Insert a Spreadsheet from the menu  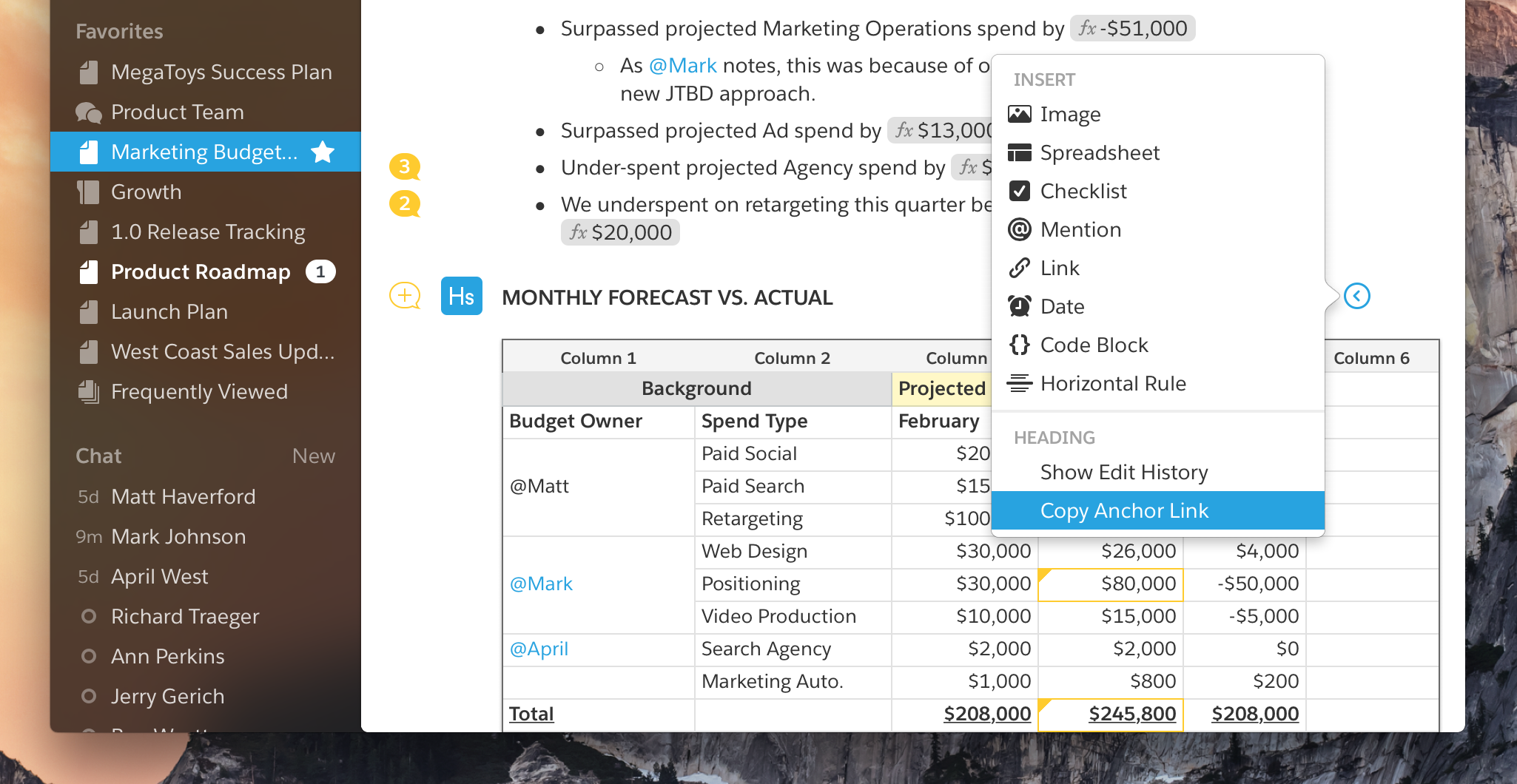pyautogui.click(x=1099, y=153)
